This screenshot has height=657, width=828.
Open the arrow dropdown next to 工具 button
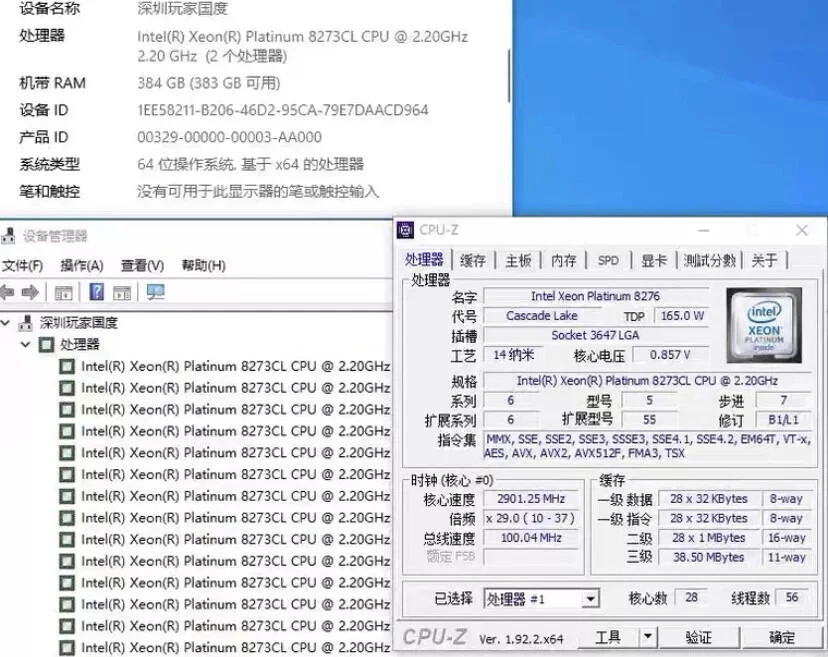point(648,637)
